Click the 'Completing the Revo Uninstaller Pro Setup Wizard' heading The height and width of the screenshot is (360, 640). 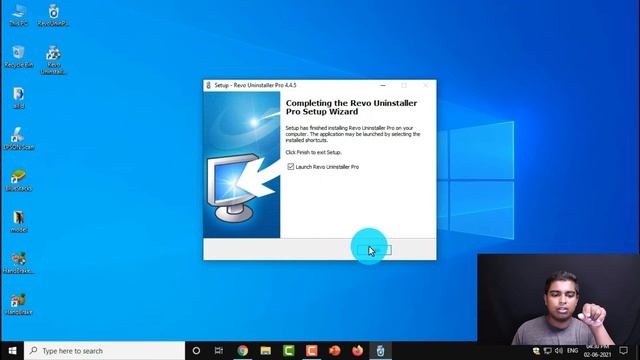pyautogui.click(x=351, y=107)
